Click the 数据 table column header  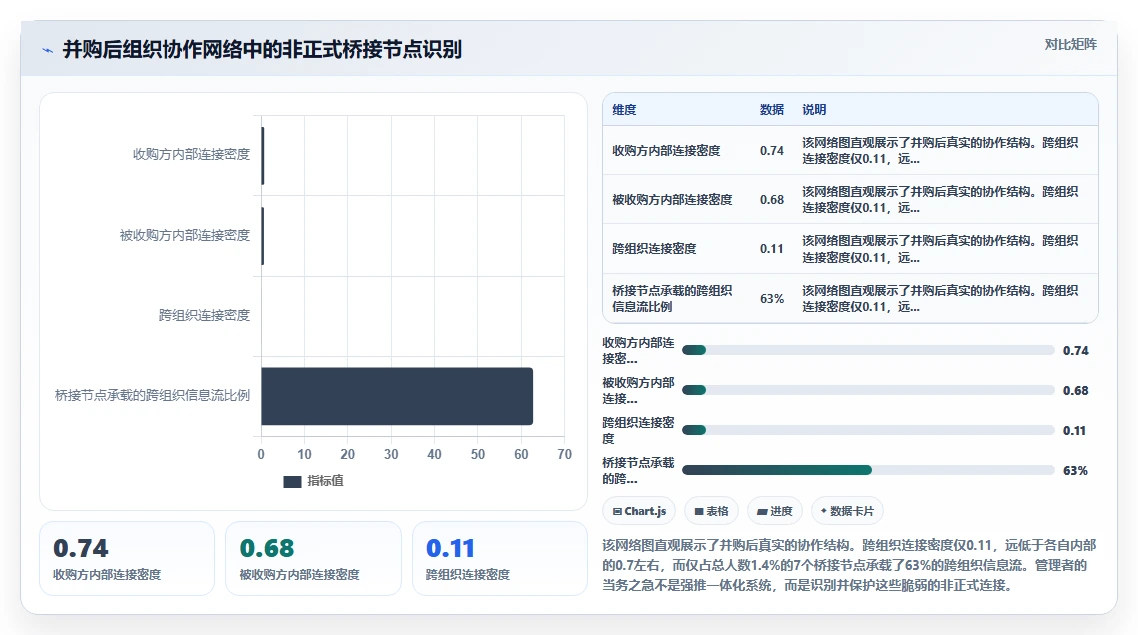771,110
